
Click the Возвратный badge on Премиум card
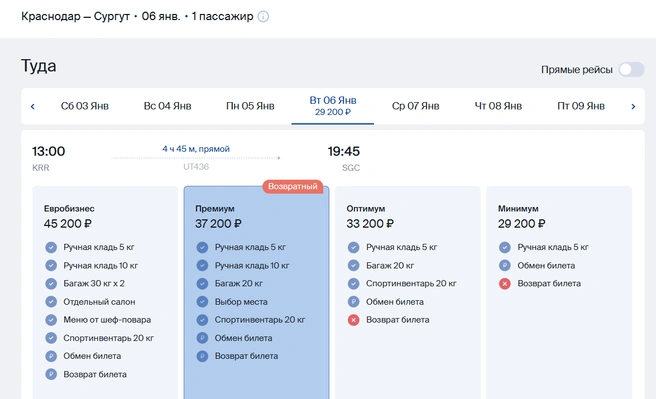[293, 187]
